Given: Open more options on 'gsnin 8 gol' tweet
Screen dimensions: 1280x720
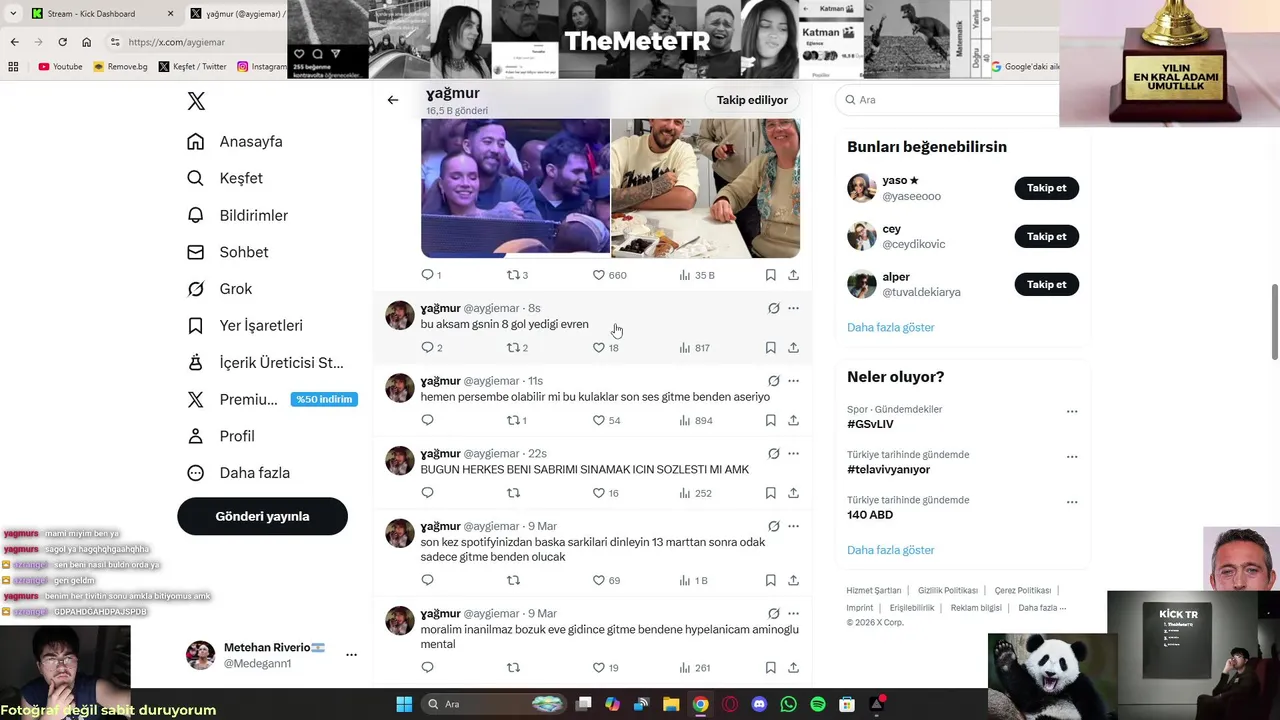Looking at the screenshot, I should pos(793,308).
